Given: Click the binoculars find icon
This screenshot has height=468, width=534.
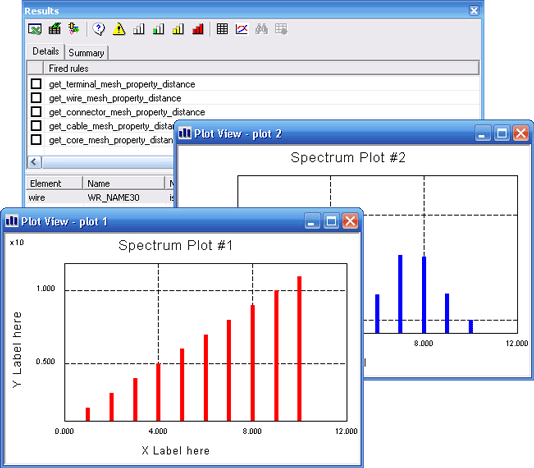Looking at the screenshot, I should tap(261, 29).
